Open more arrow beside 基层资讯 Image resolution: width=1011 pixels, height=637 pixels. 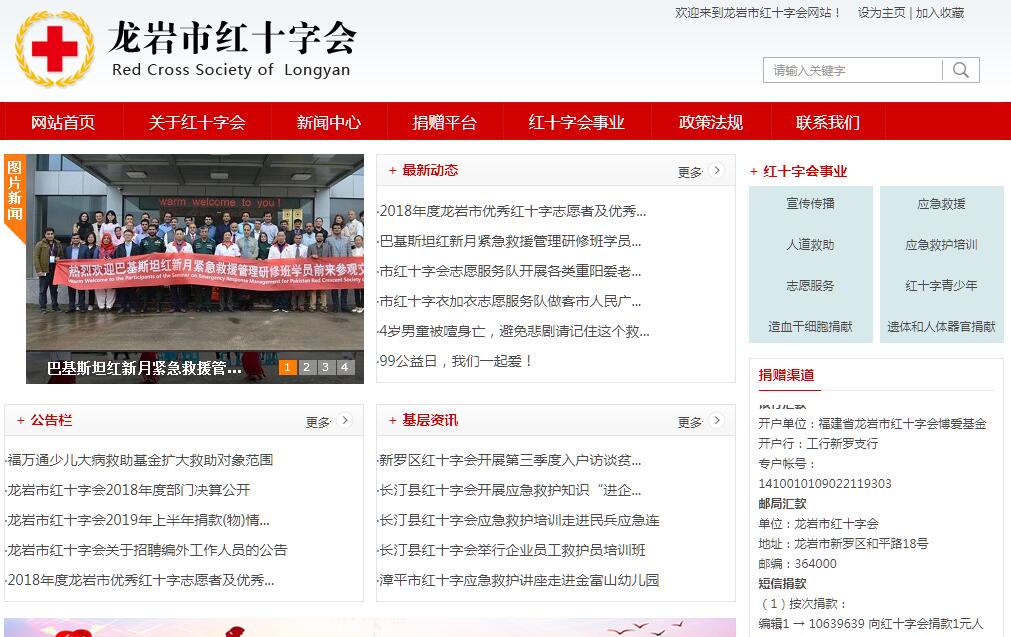point(715,421)
